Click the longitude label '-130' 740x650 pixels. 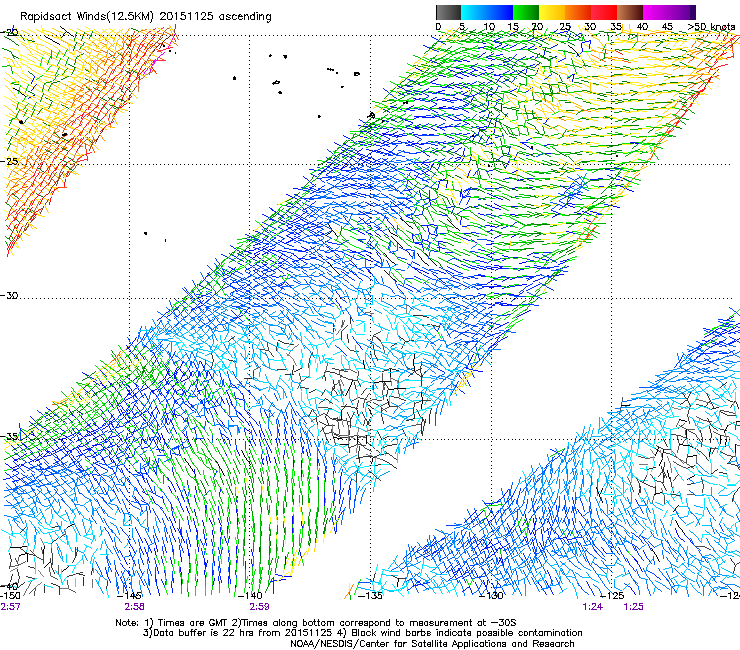(491, 595)
